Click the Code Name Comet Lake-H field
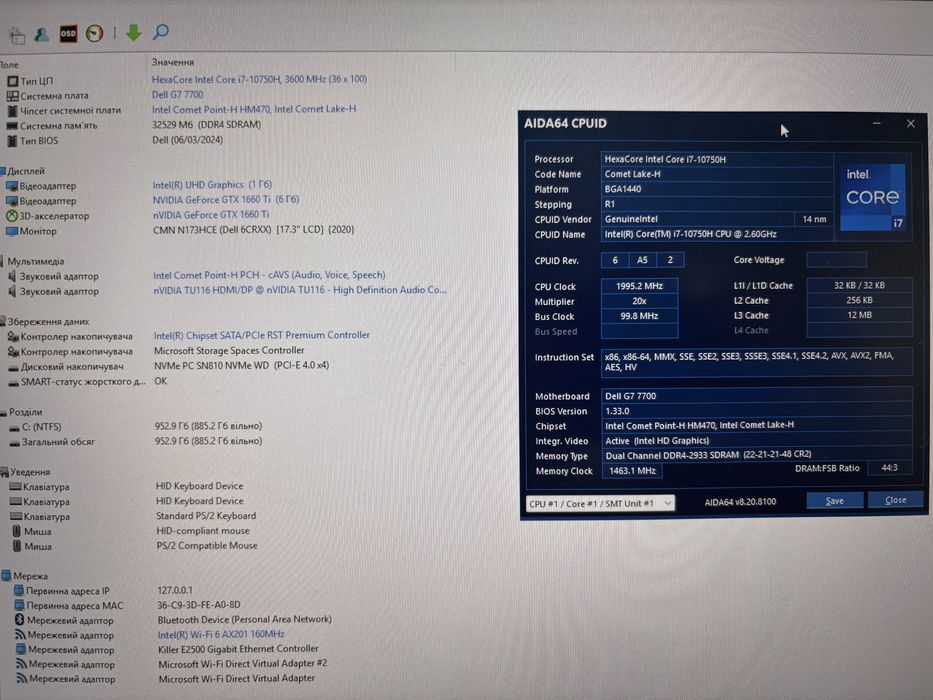The height and width of the screenshot is (700, 933). tap(717, 174)
